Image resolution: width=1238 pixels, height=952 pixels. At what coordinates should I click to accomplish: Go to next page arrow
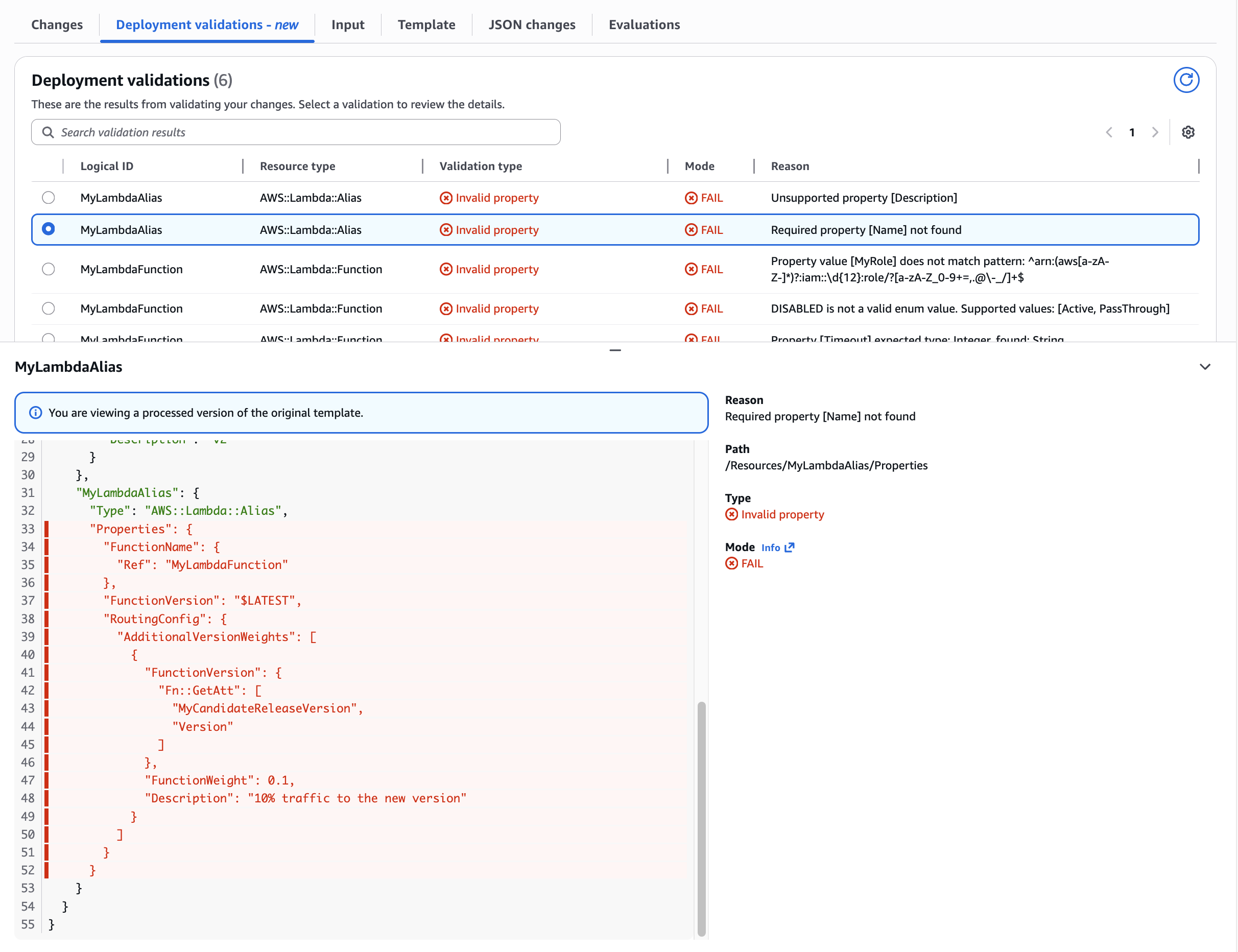(1155, 132)
